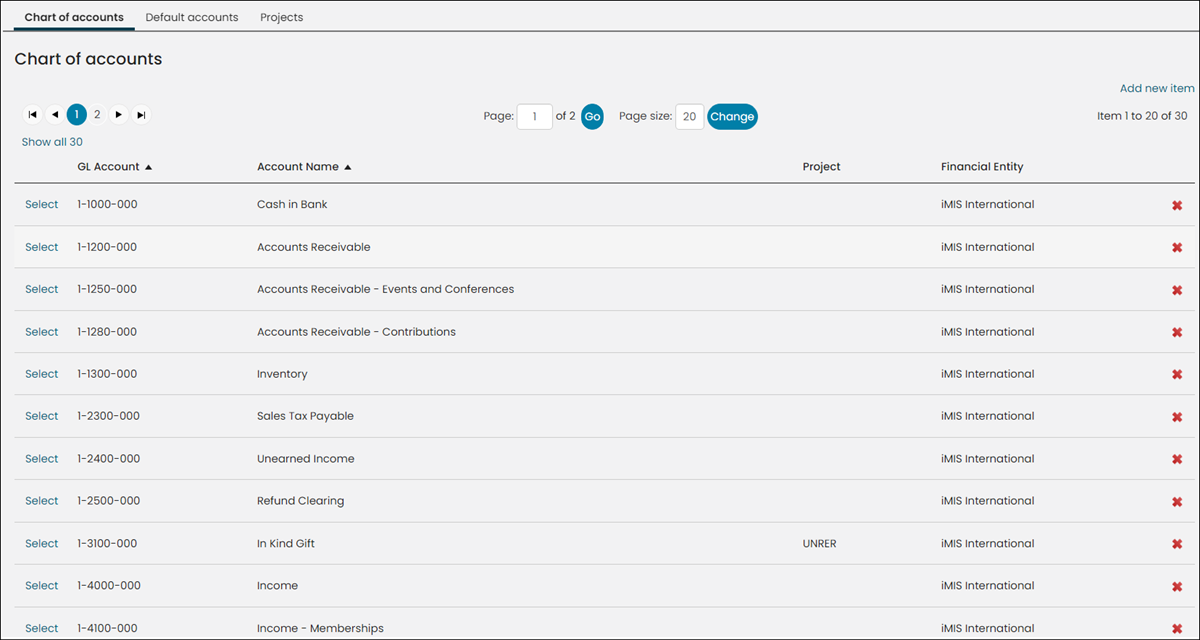Click the Project column header
Screen dimensions: 1200x640
click(x=821, y=167)
